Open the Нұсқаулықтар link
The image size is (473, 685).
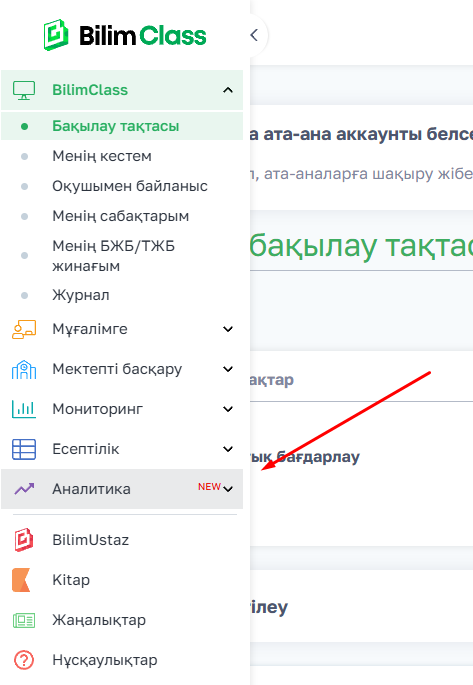[105, 660]
